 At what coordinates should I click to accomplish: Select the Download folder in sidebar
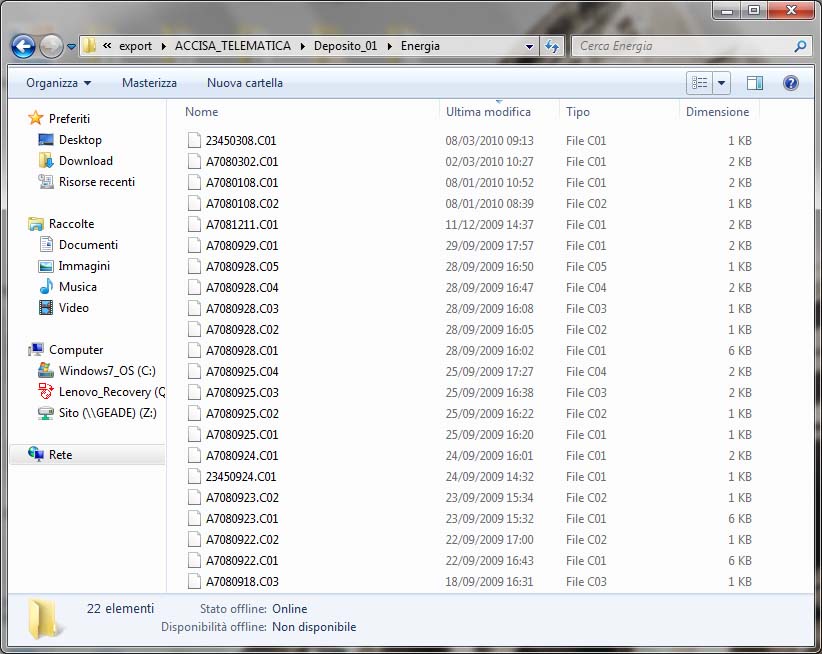[85, 161]
